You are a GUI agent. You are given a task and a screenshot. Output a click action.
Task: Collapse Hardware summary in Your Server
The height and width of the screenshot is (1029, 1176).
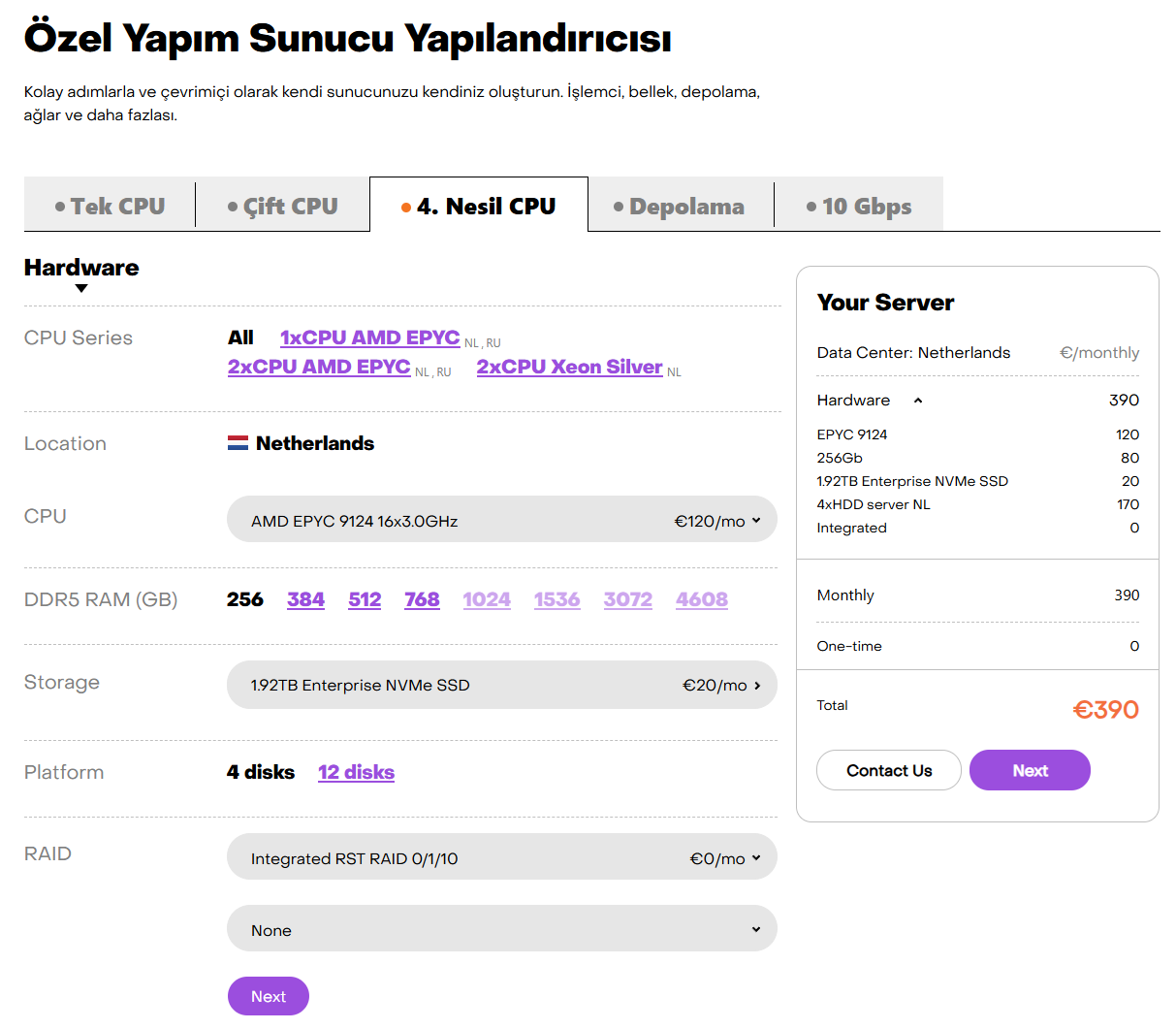[917, 401]
